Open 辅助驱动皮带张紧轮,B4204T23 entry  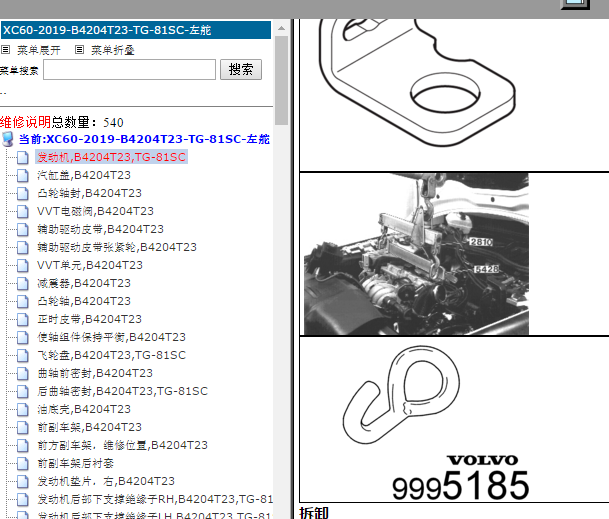click(117, 247)
